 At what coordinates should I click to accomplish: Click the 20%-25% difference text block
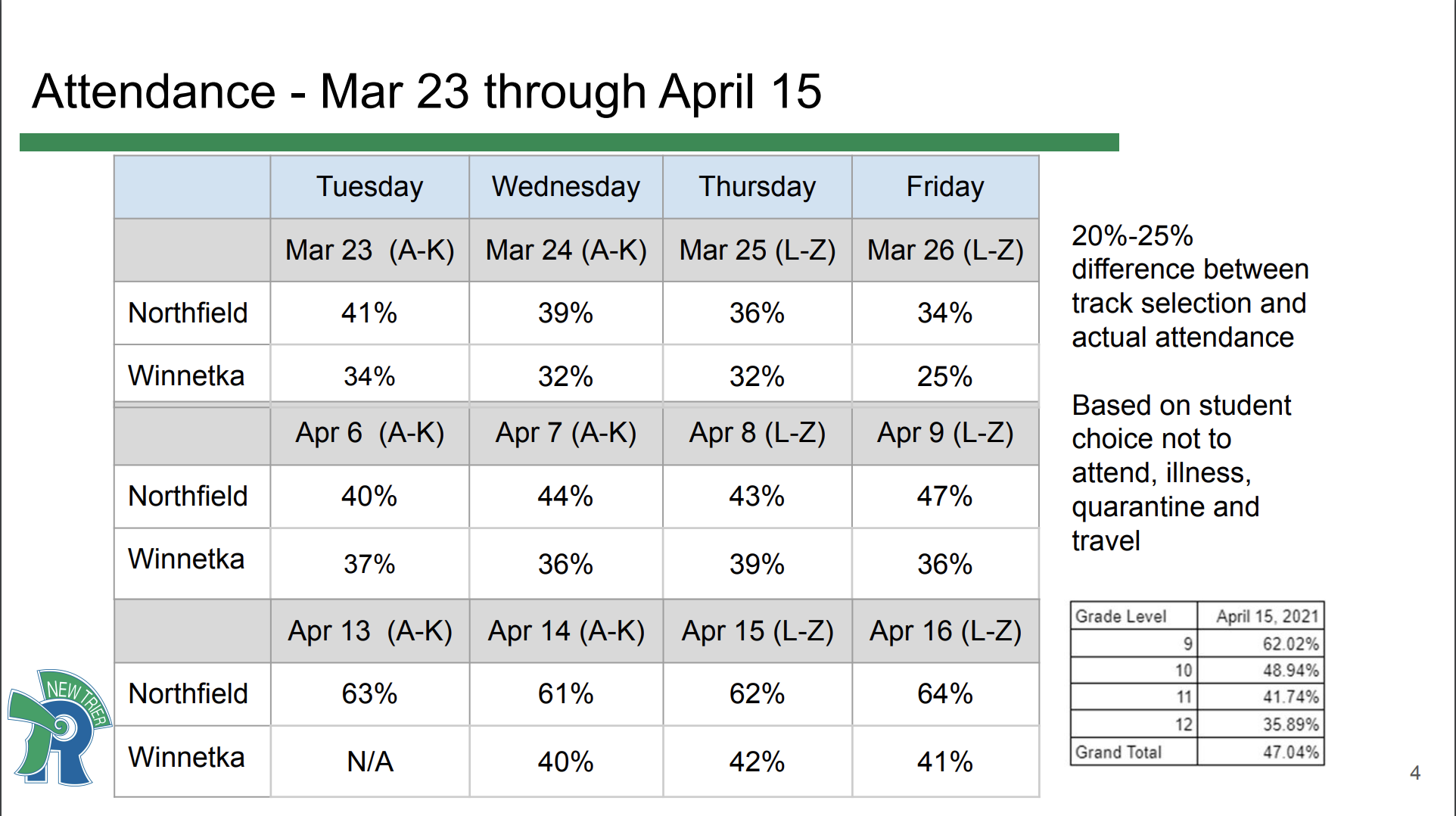click(x=1189, y=286)
